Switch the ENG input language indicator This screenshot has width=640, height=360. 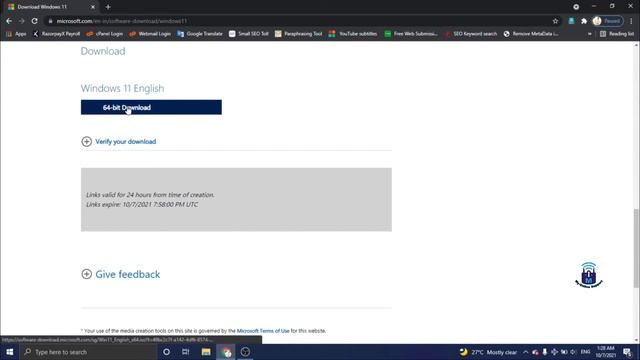click(585, 352)
